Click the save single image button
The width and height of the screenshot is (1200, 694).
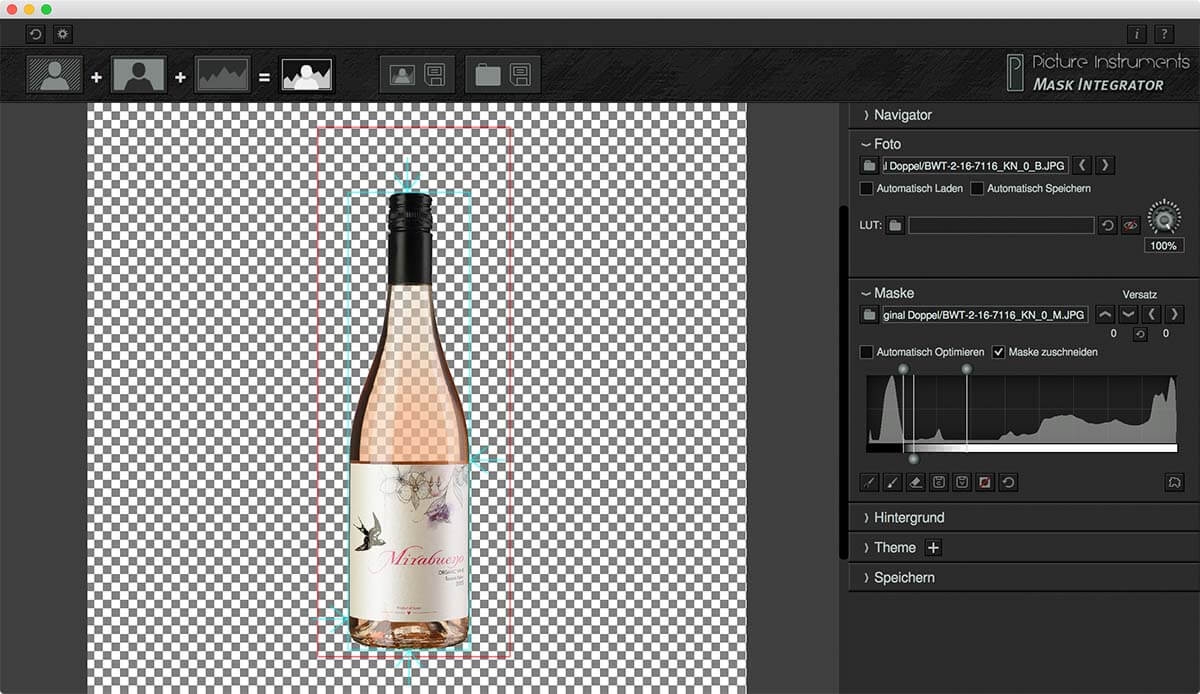coord(417,75)
